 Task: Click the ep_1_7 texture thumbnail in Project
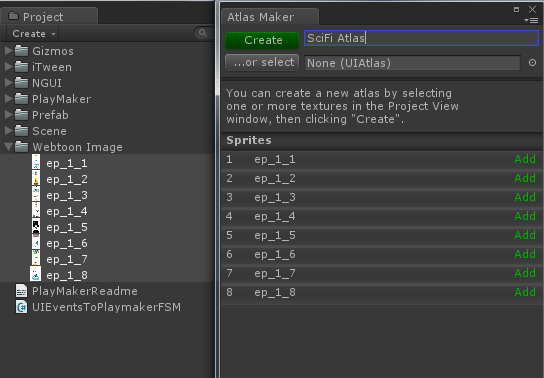pos(36,258)
